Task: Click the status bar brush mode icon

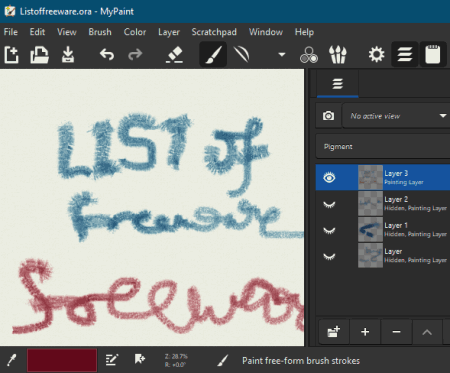Action: (223, 360)
